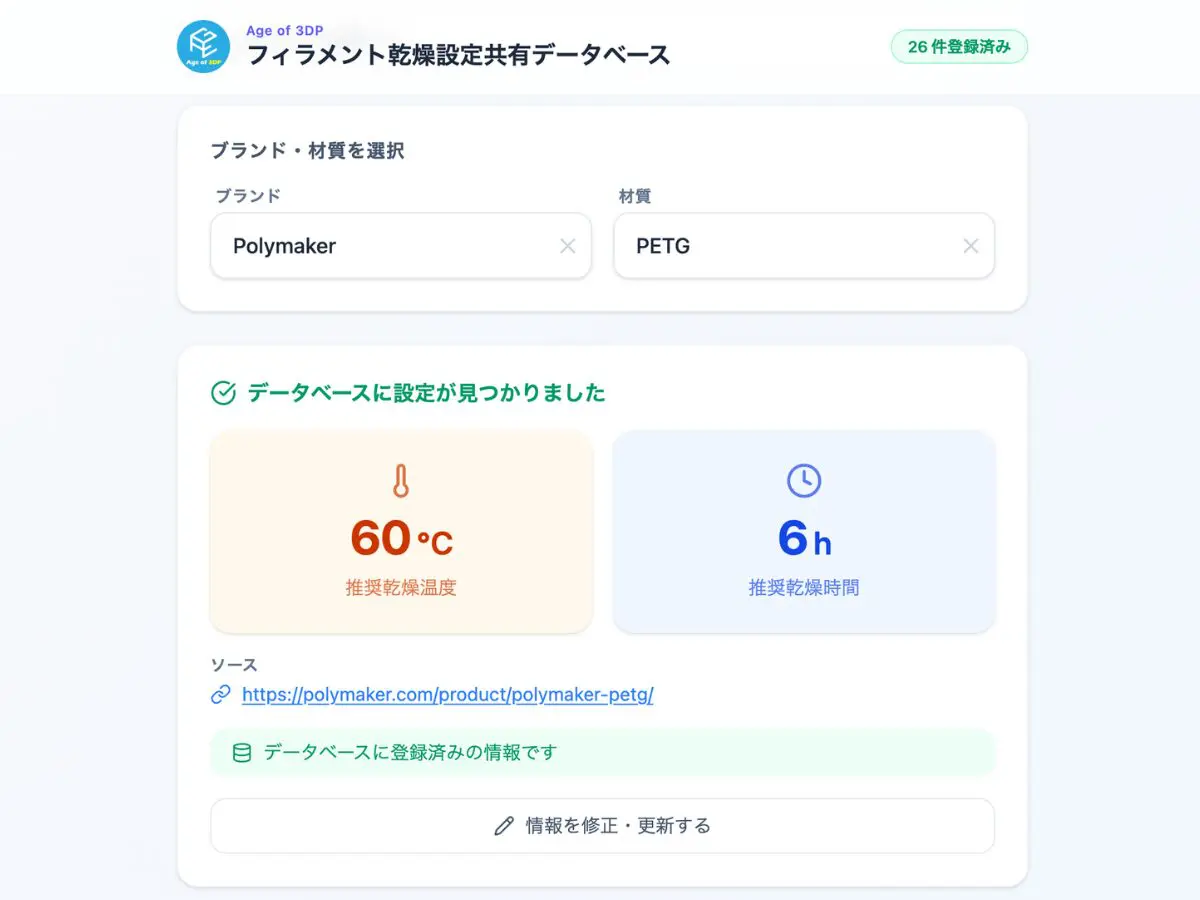Click the Age of 3DP header label text

pos(285,30)
